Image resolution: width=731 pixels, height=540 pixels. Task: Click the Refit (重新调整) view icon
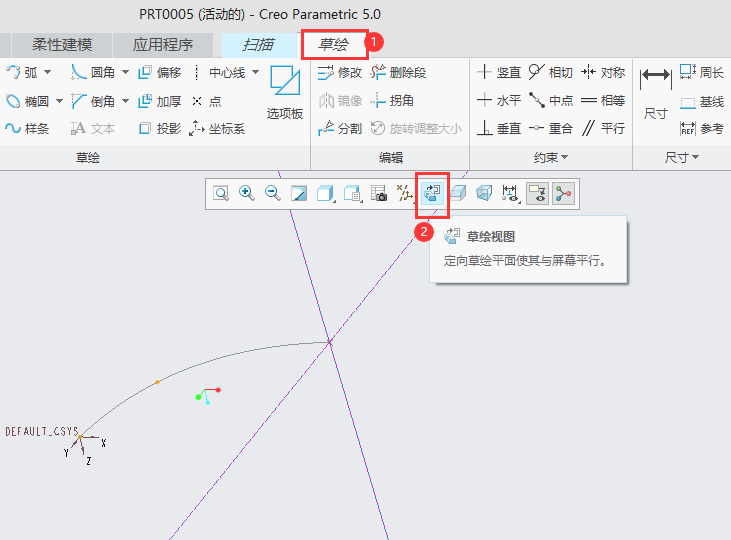(221, 194)
